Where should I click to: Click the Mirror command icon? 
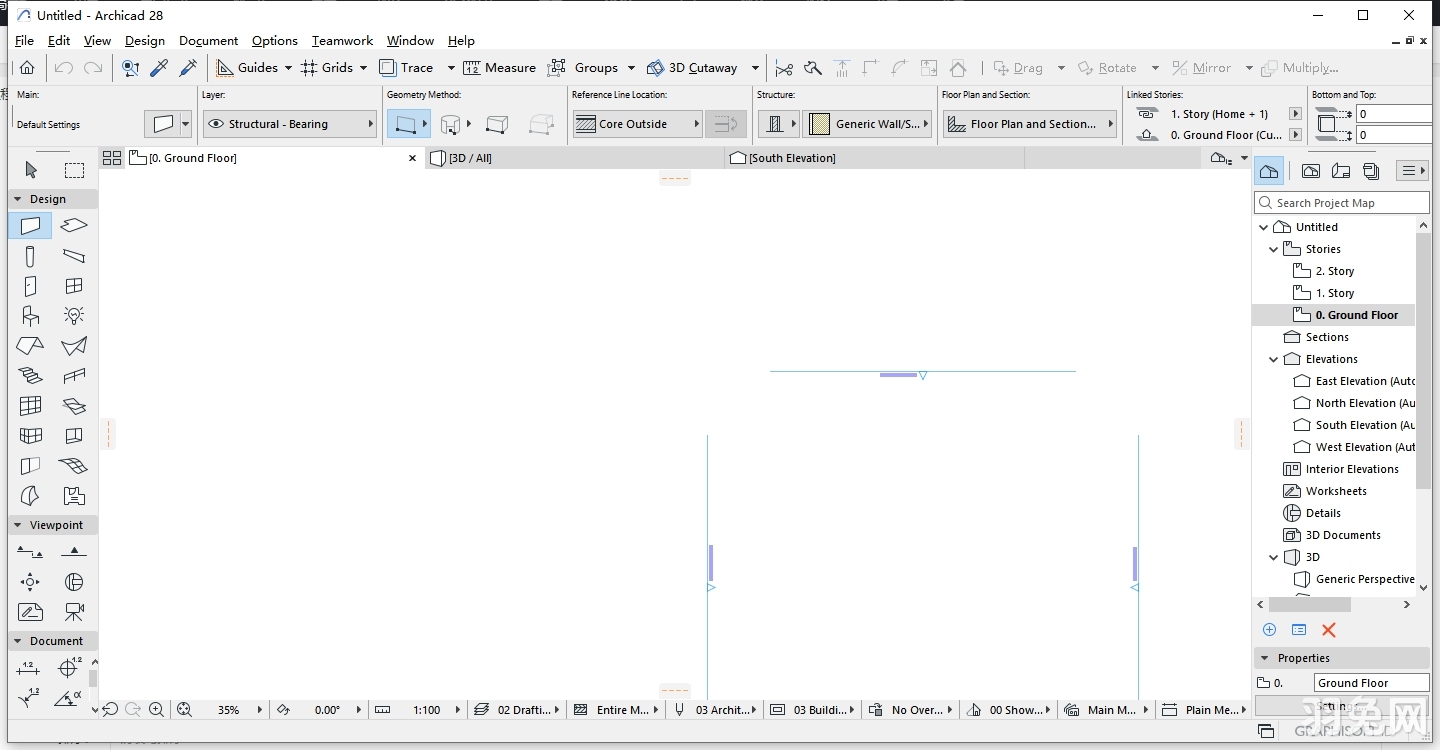tap(1180, 67)
